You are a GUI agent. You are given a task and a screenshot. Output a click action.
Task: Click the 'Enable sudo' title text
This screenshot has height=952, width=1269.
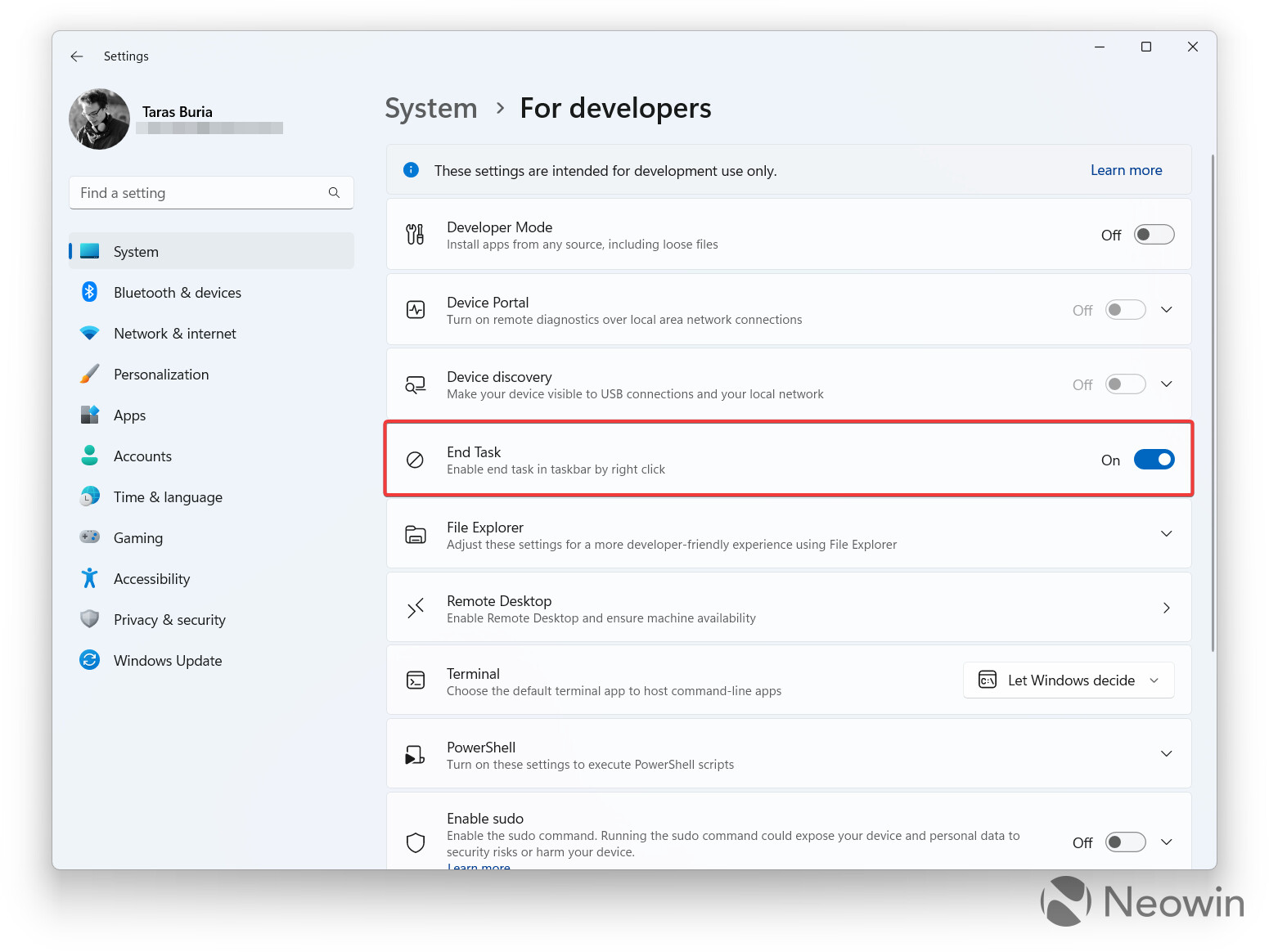[x=485, y=819]
